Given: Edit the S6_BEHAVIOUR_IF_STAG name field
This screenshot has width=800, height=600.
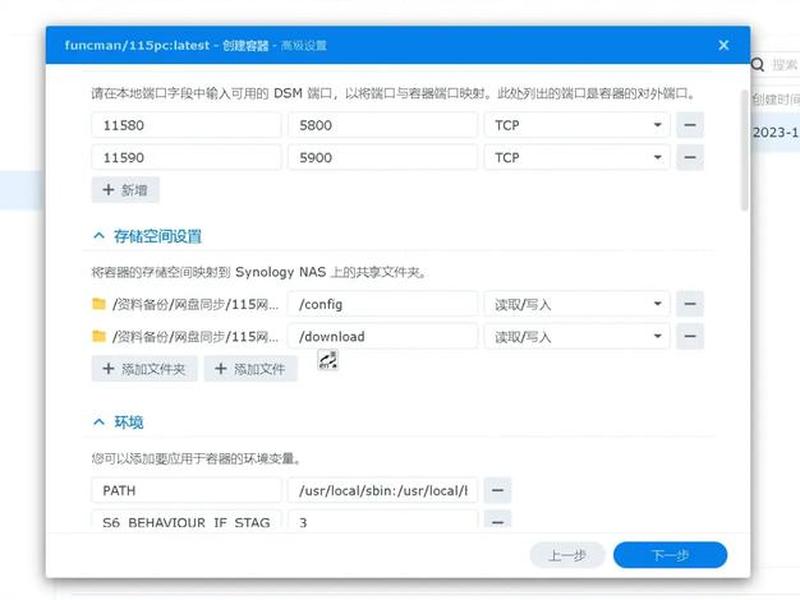Looking at the screenshot, I should [186, 521].
